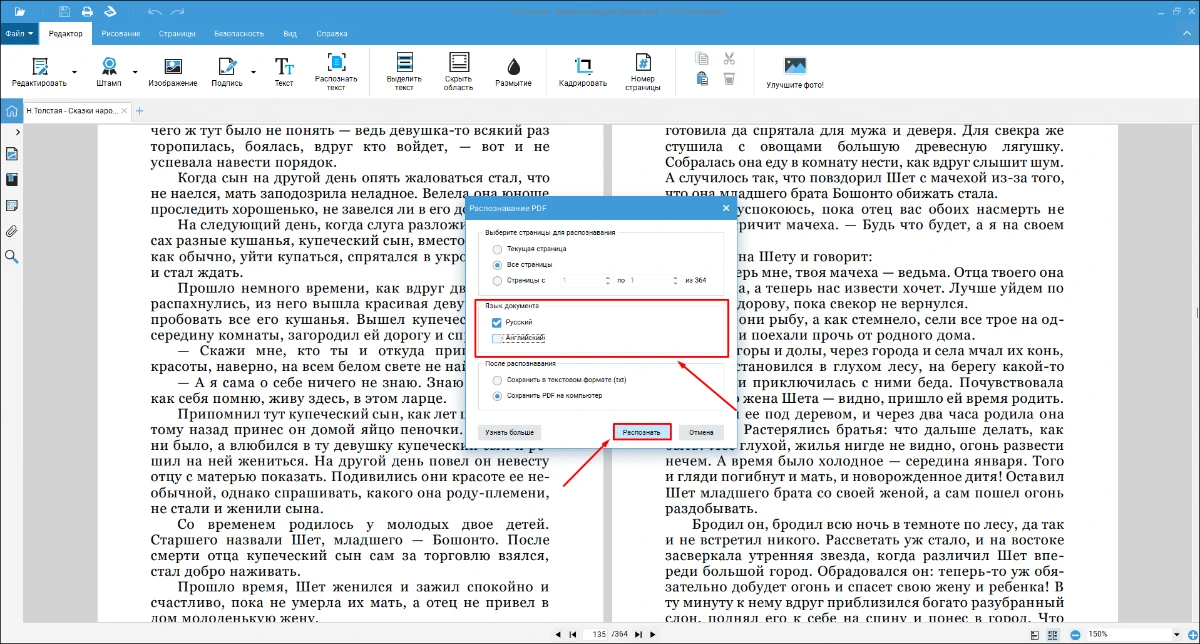1200x644 pixels.
Task: Select the Страницы с range radio button
Action: pyautogui.click(x=498, y=281)
